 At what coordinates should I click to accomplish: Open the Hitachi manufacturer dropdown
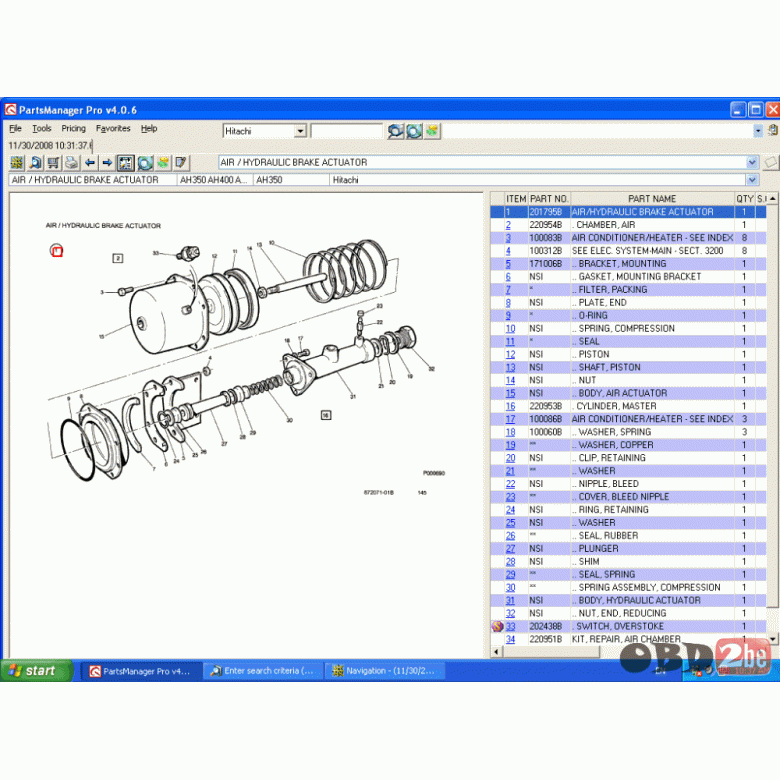click(300, 131)
